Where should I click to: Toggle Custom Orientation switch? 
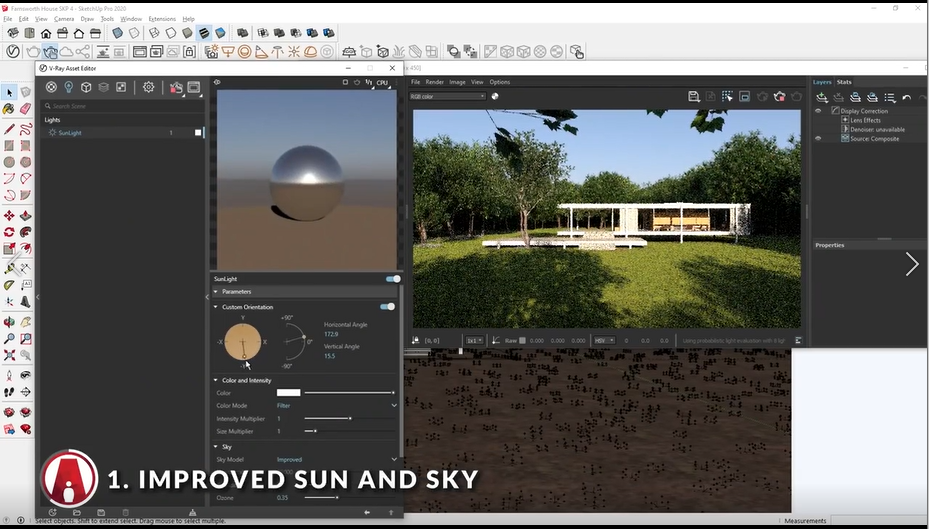pos(387,307)
